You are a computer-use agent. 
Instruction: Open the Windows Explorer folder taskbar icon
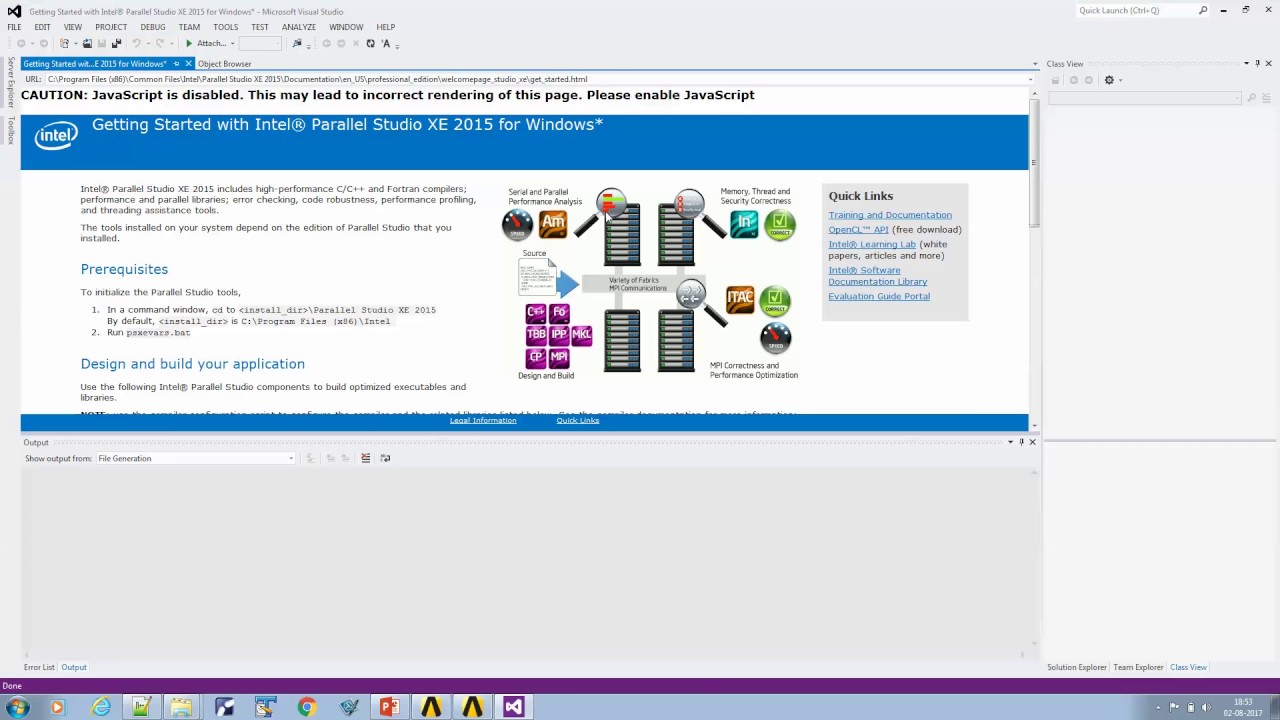pos(181,707)
